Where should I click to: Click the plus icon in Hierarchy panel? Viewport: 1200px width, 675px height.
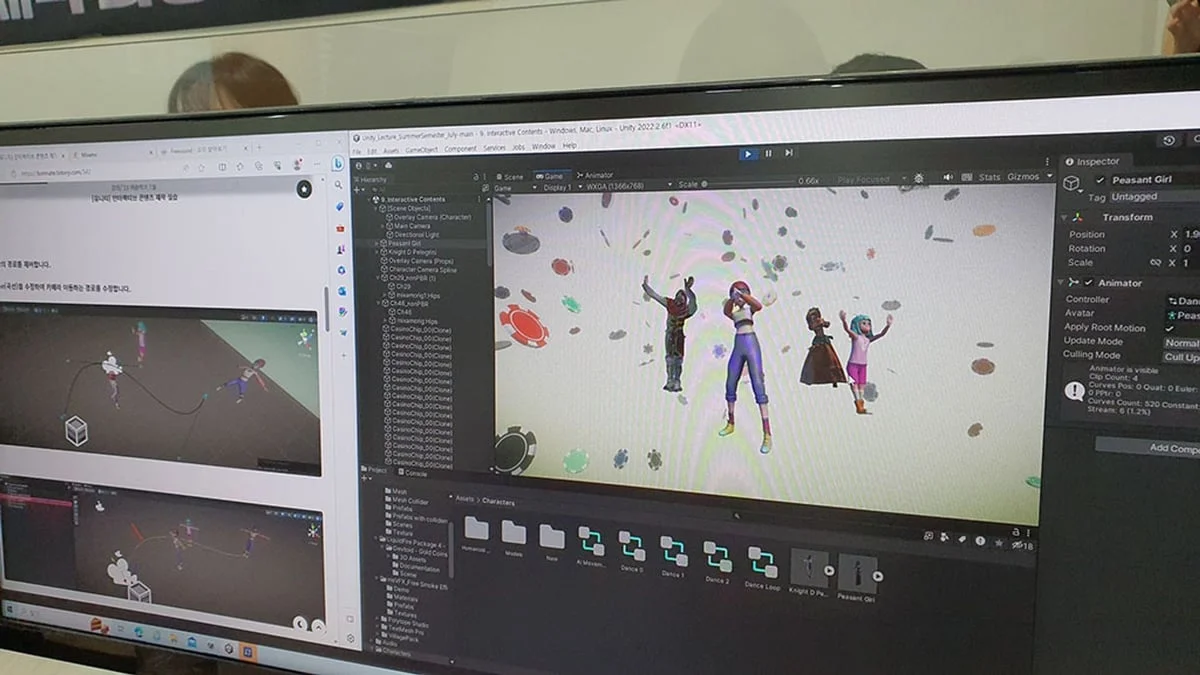pyautogui.click(x=357, y=189)
